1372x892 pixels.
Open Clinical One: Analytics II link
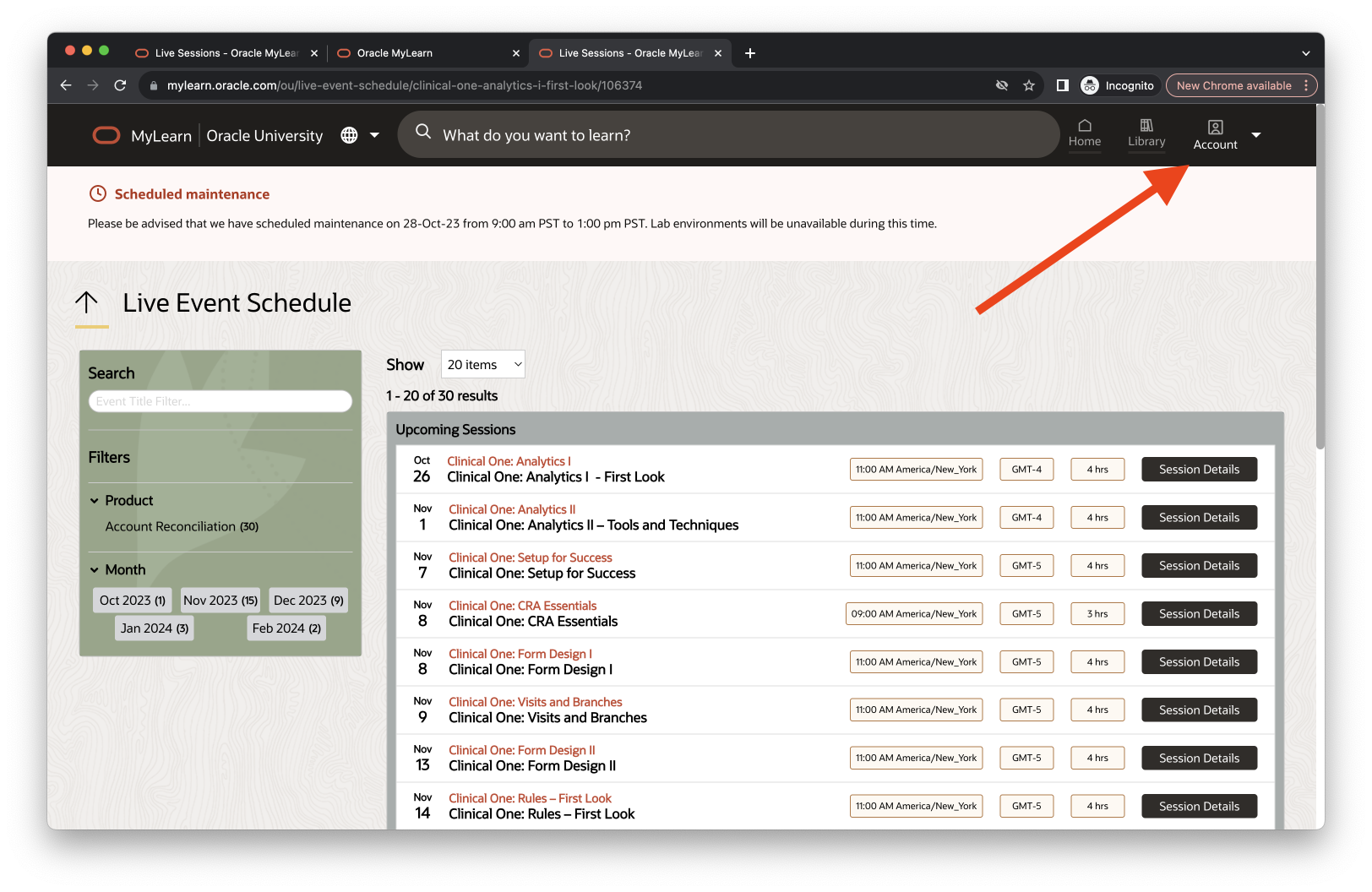pos(512,509)
